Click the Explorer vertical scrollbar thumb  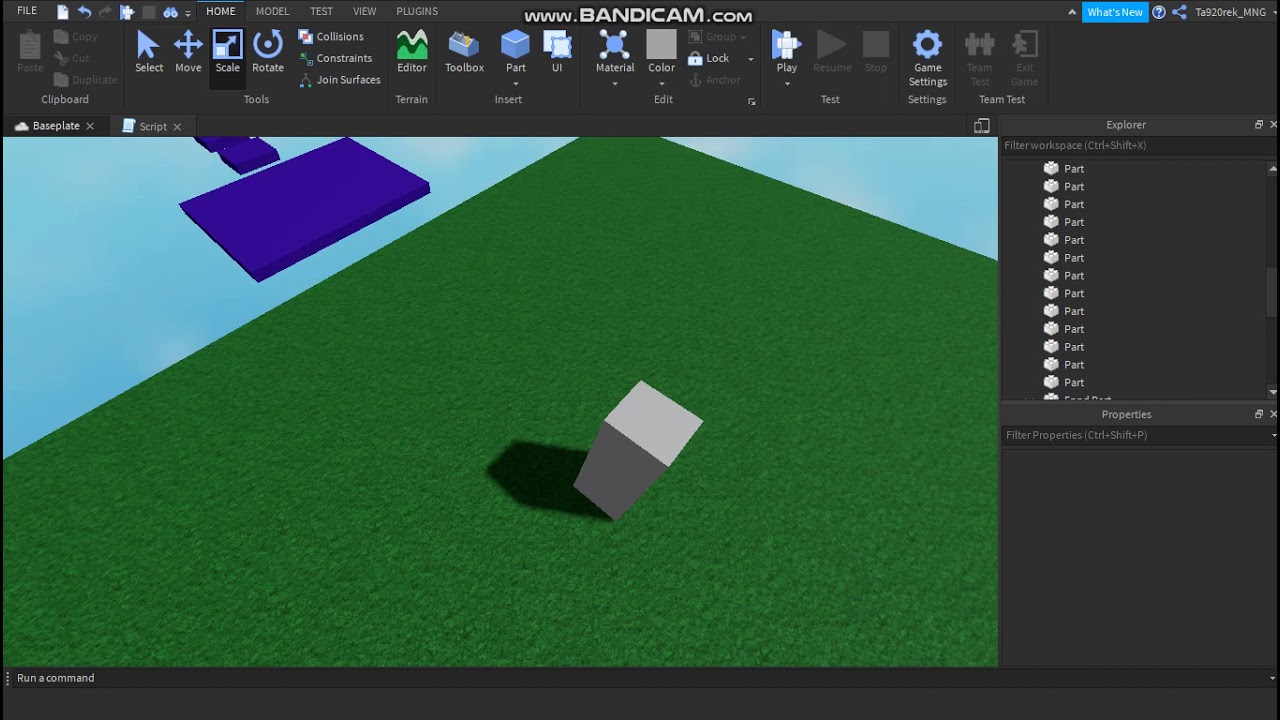(x=1272, y=293)
